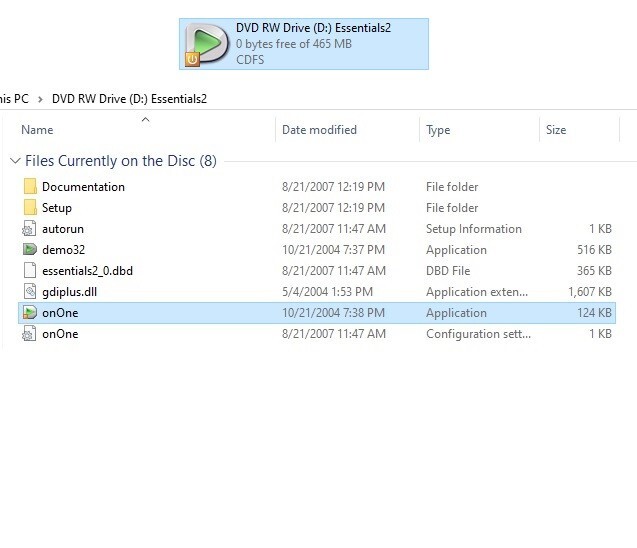
Task: Expand the breadcrumb arrow after This PC
Action: (x=40, y=99)
